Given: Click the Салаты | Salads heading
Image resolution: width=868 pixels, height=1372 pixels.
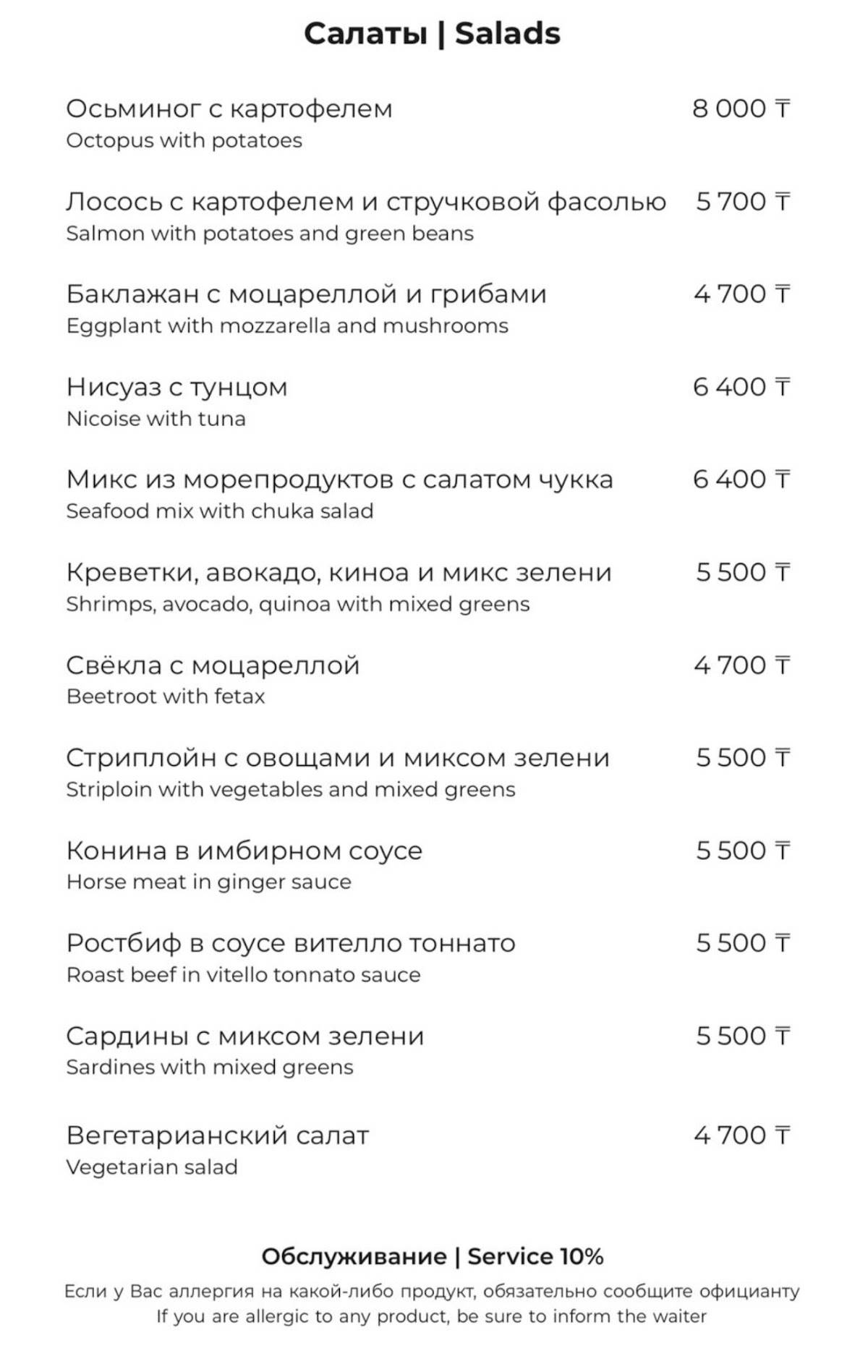Looking at the screenshot, I should pos(432,34).
